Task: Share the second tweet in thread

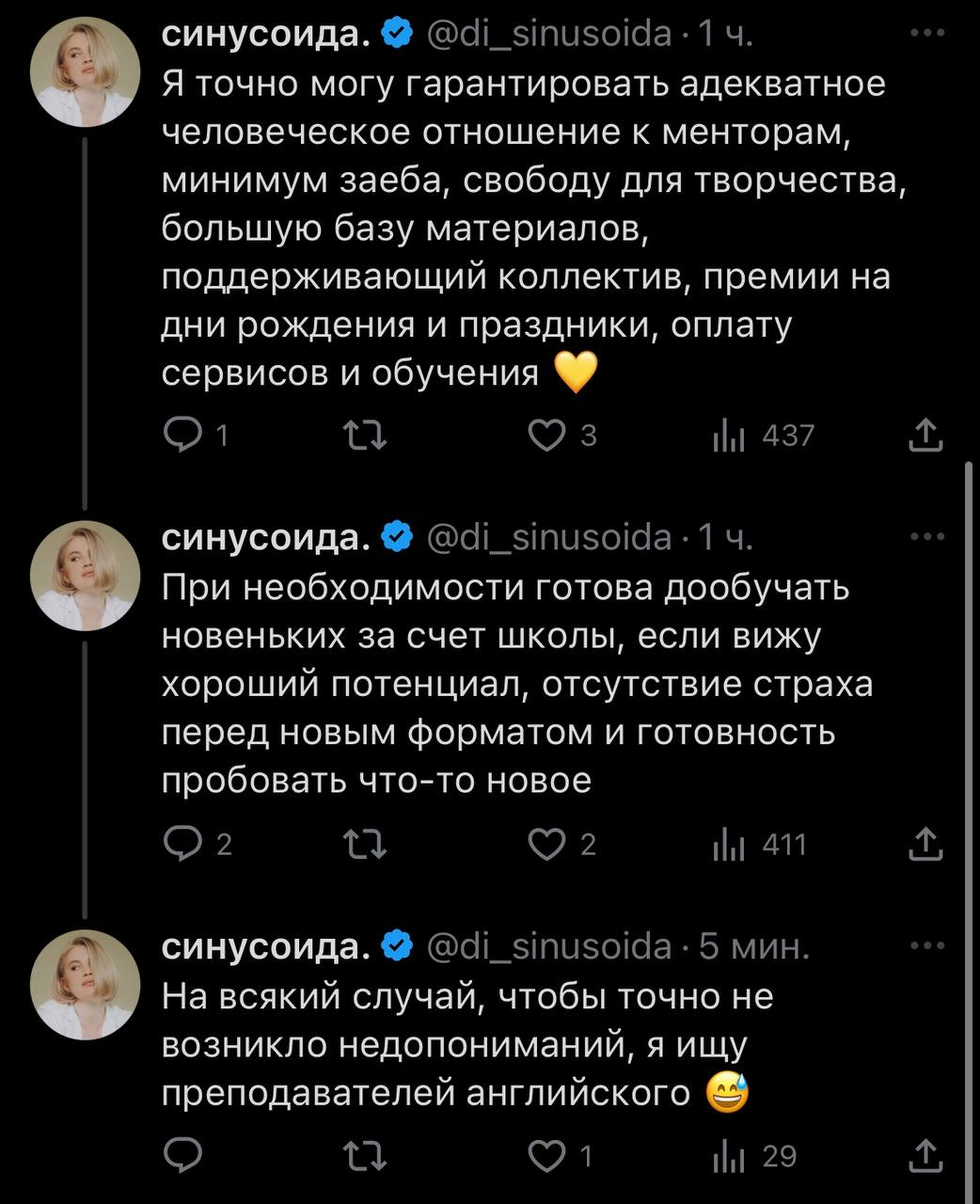Action: [x=925, y=845]
